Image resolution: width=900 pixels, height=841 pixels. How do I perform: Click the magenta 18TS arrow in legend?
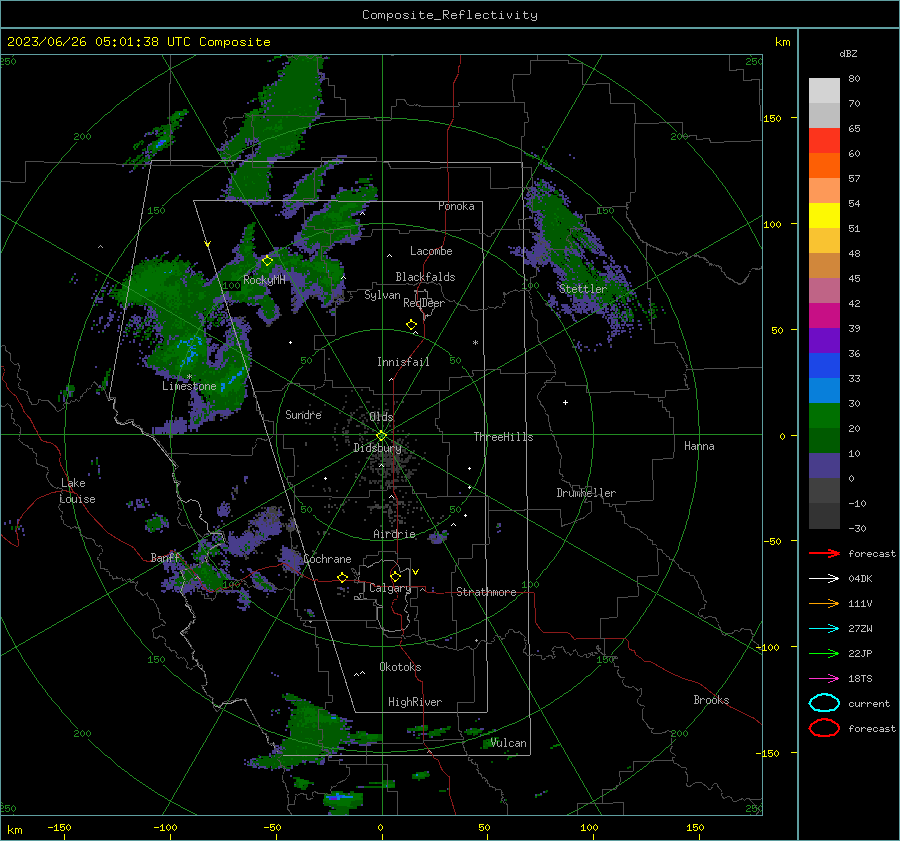[824, 679]
